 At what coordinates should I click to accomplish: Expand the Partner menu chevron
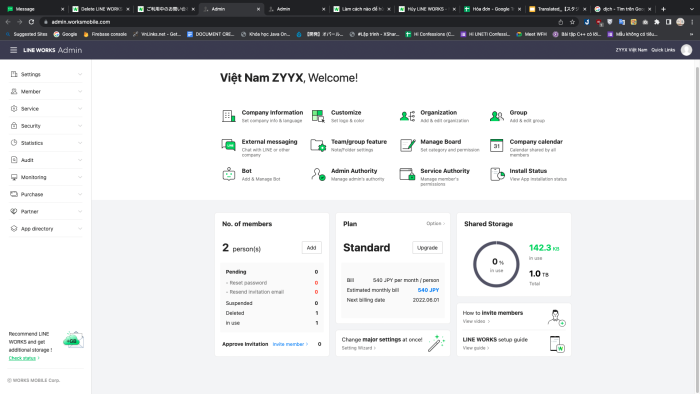click(80, 212)
